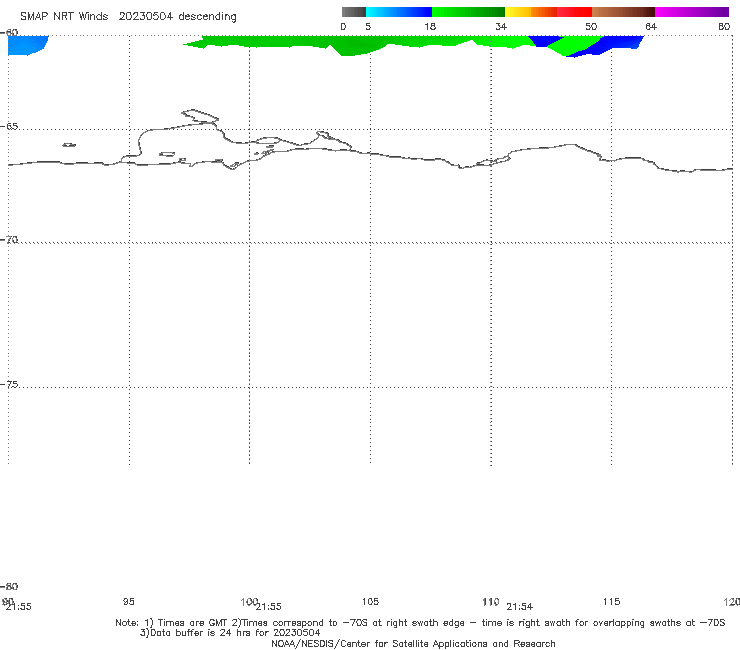This screenshot has height=650, width=740.
Task: Click the gray 0-5 color bar segment
Action: point(354,12)
